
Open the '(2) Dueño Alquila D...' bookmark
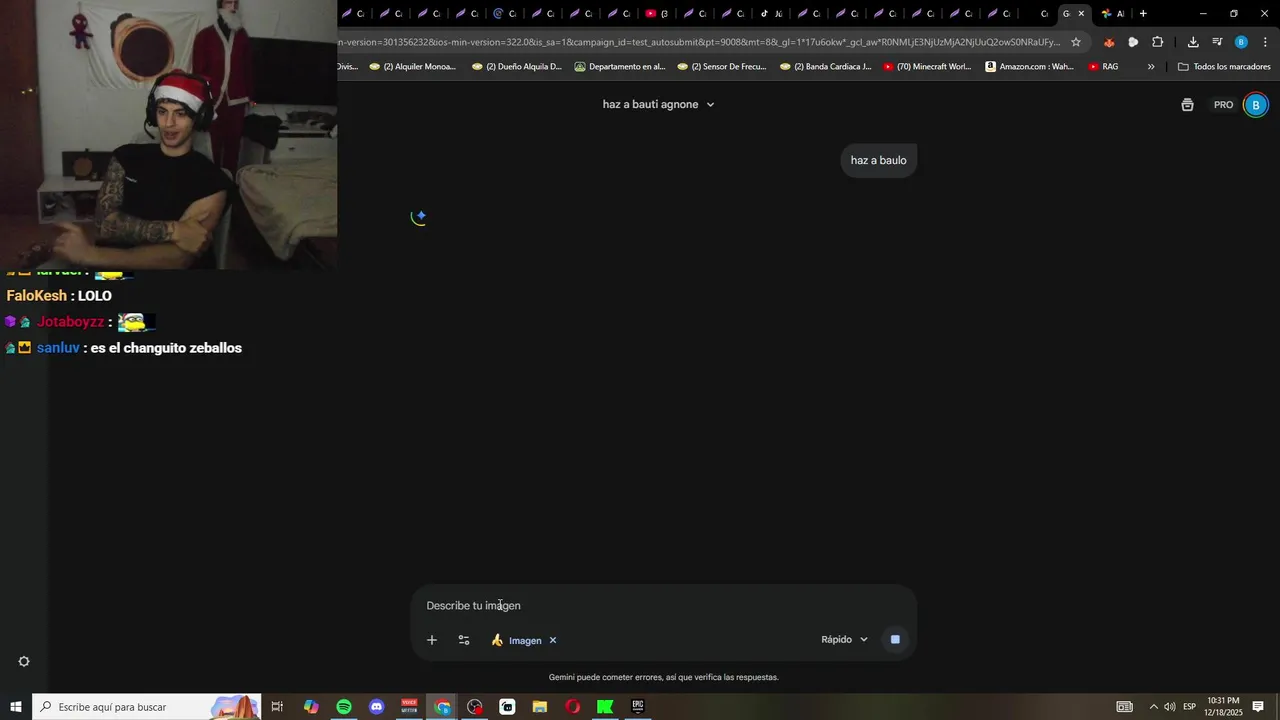tap(516, 67)
